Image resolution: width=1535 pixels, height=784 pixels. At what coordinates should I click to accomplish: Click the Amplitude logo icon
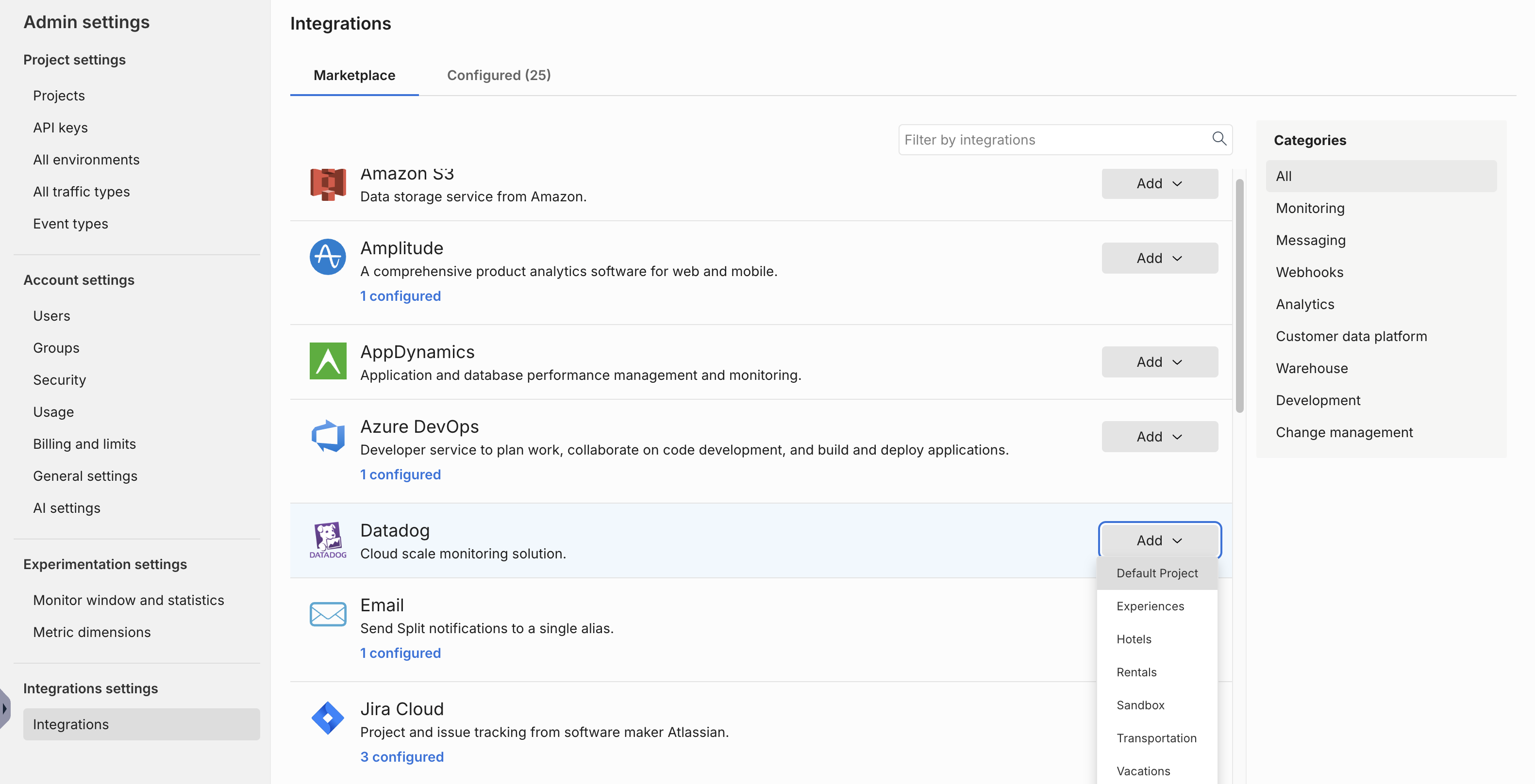327,257
